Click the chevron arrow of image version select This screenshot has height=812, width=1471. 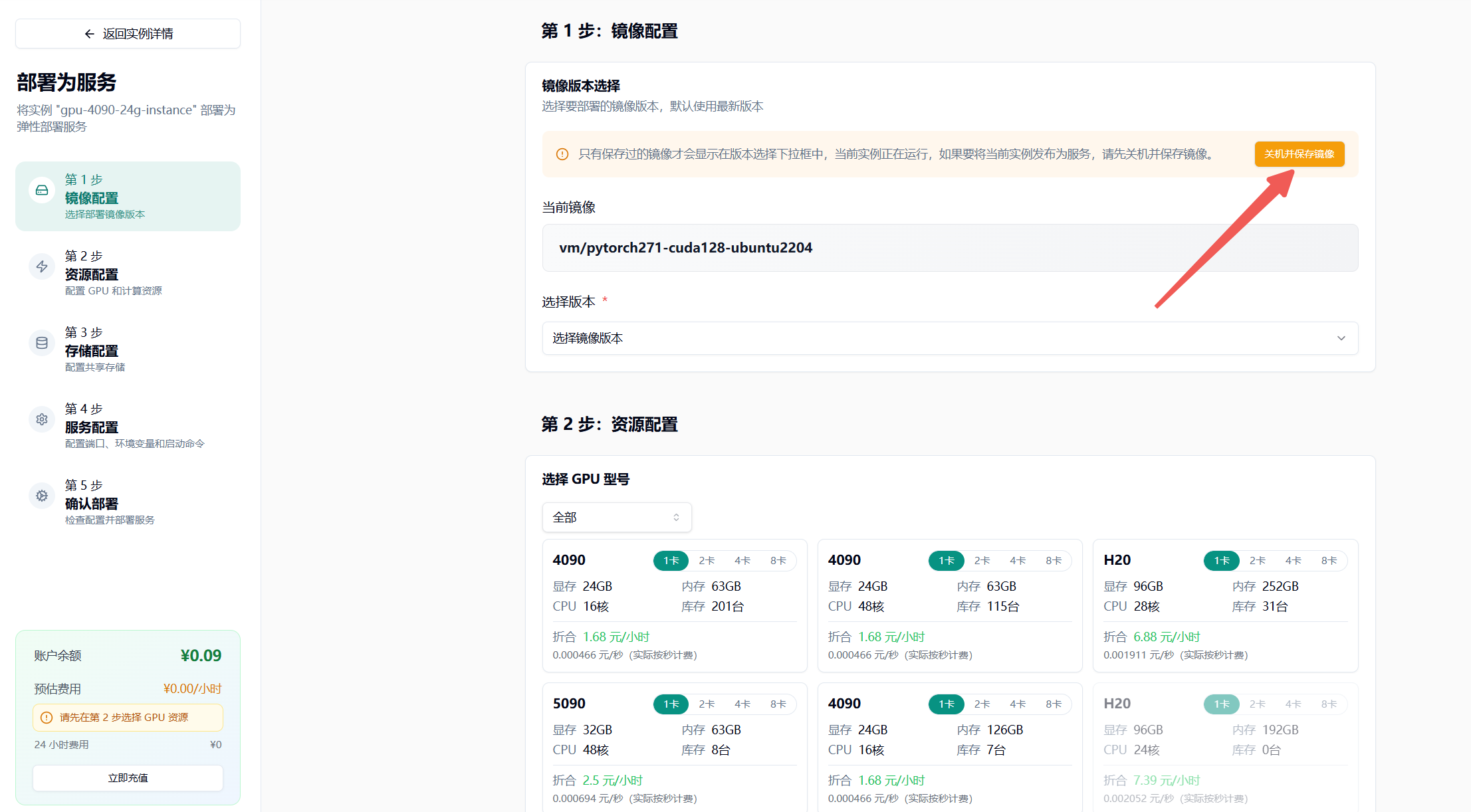(x=1341, y=338)
